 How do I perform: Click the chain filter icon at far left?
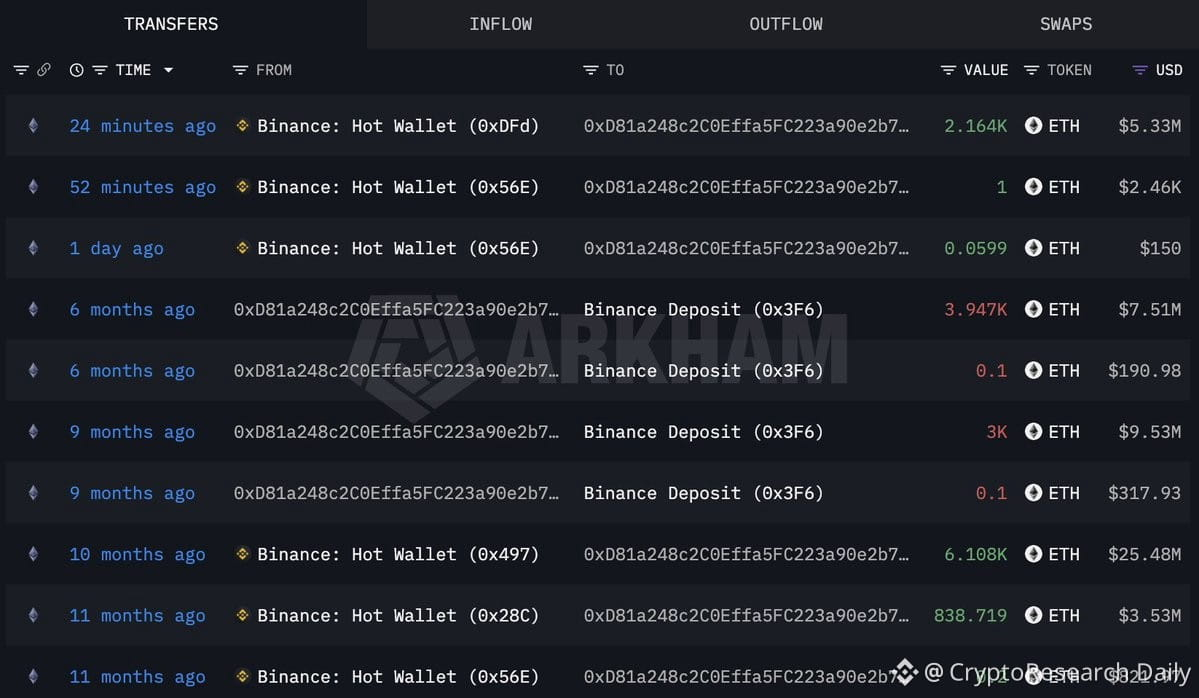pyautogui.click(x=21, y=70)
